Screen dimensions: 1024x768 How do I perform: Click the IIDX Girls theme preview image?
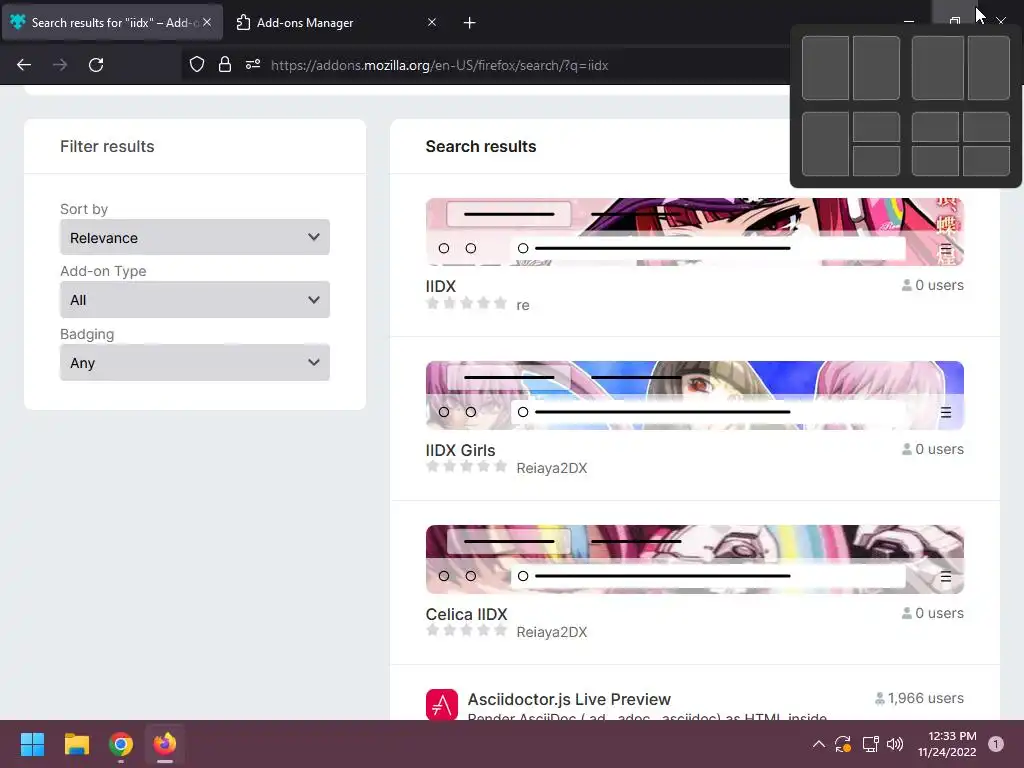coord(695,395)
